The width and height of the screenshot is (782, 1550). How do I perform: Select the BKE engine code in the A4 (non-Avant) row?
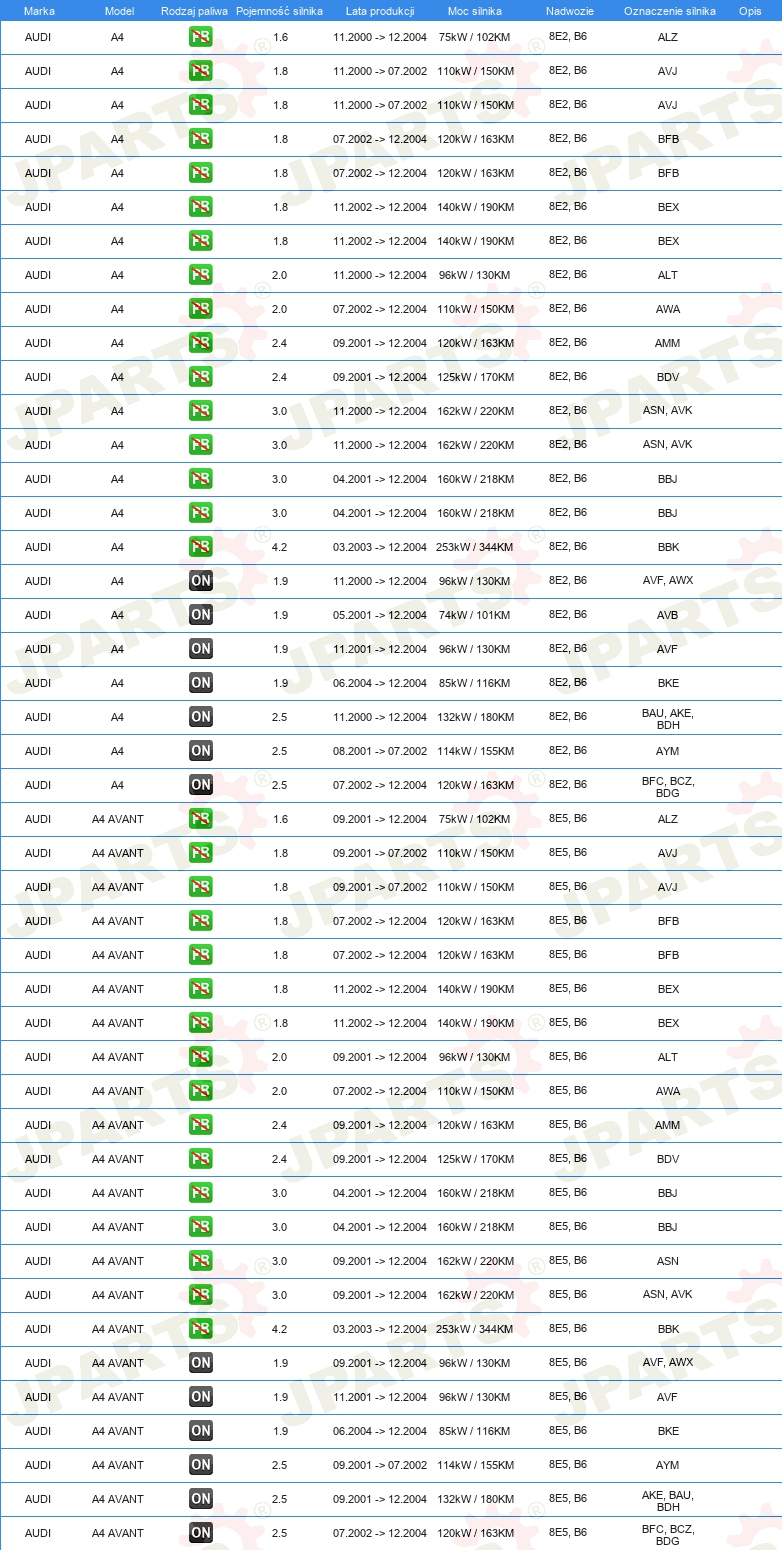pos(668,684)
